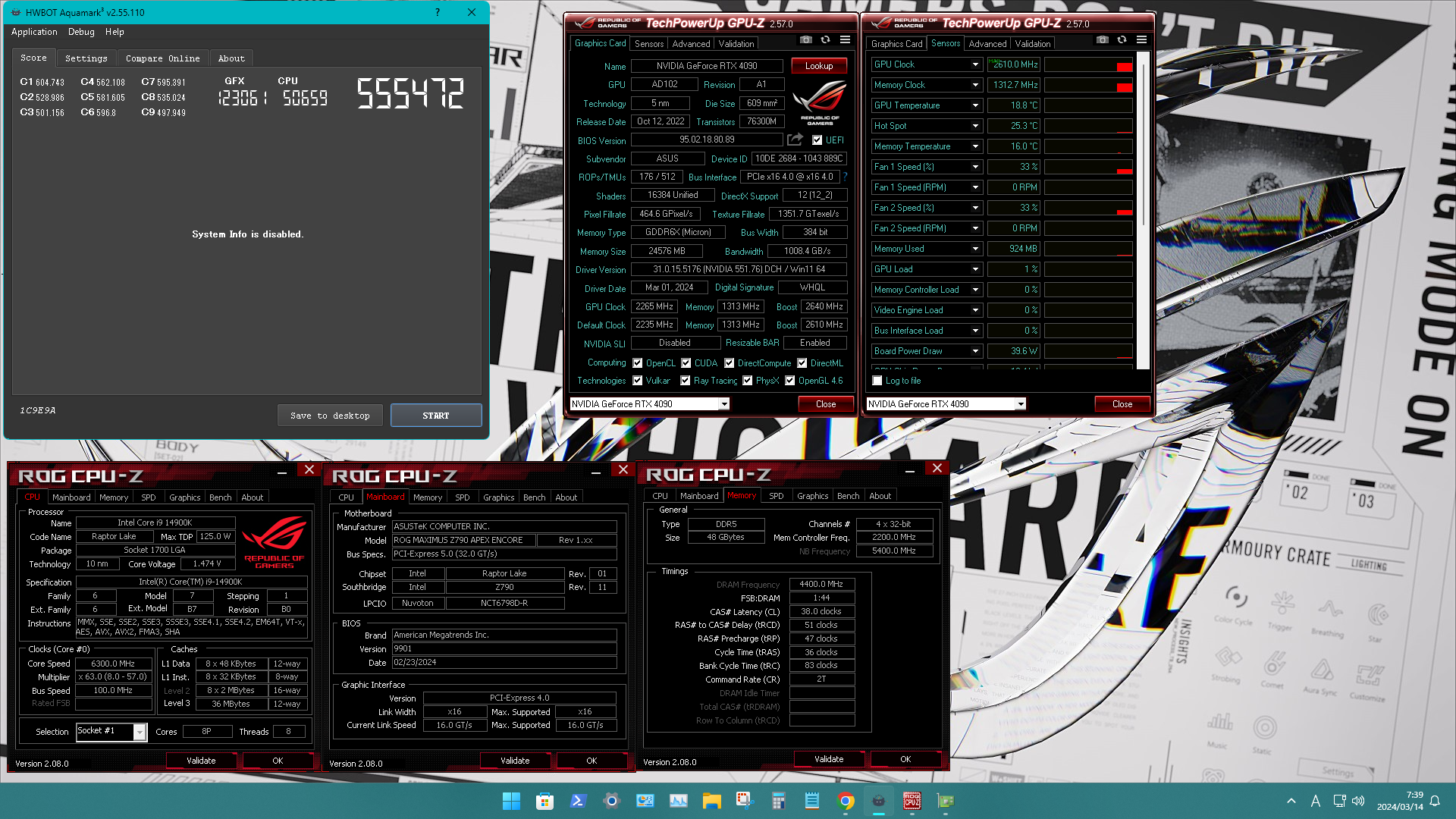Click the BIOS export share icon in GPU-Z
Image resolution: width=1456 pixels, height=819 pixels.
(795, 140)
